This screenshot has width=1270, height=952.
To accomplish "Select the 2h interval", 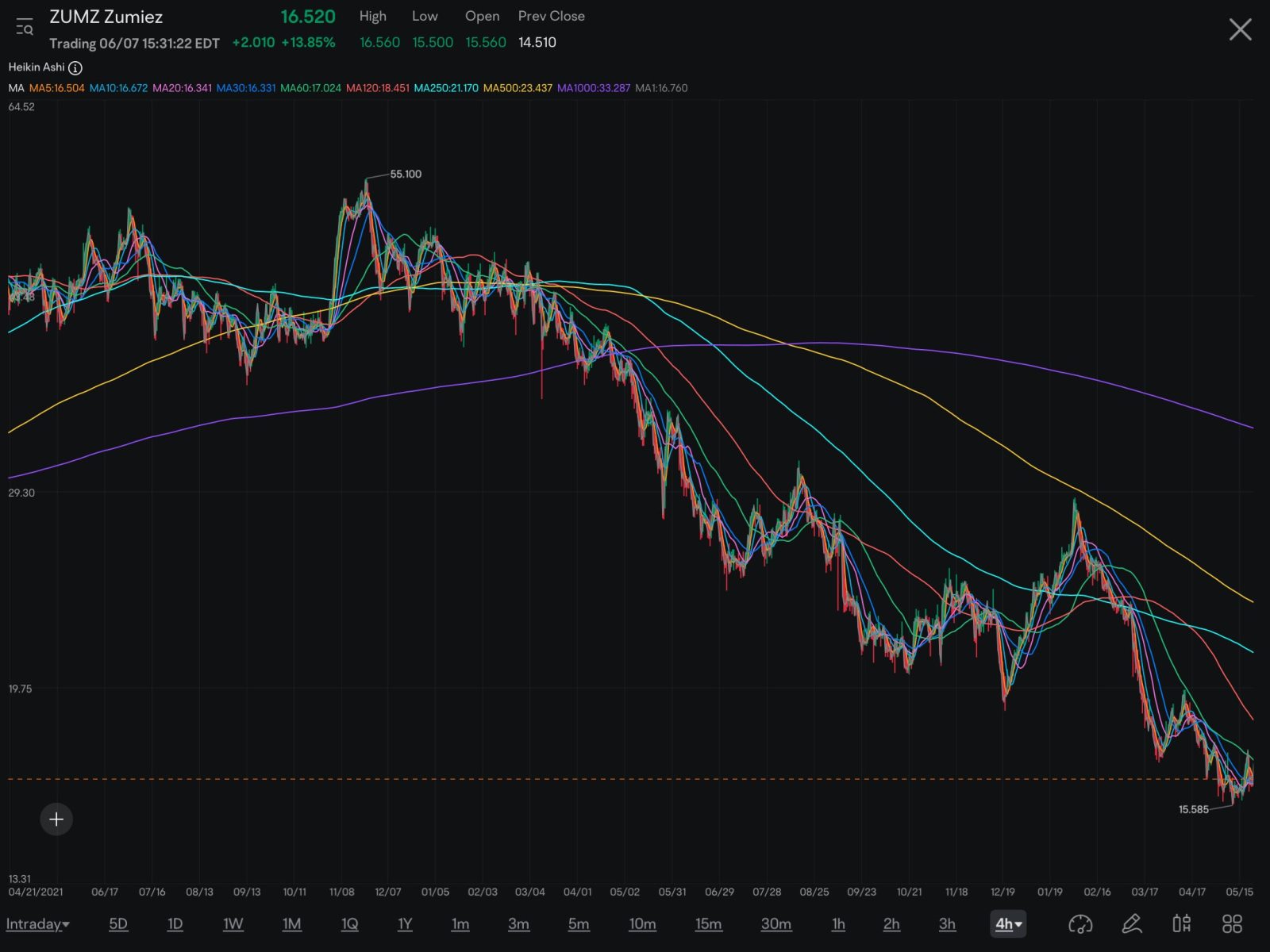I will coord(891,924).
